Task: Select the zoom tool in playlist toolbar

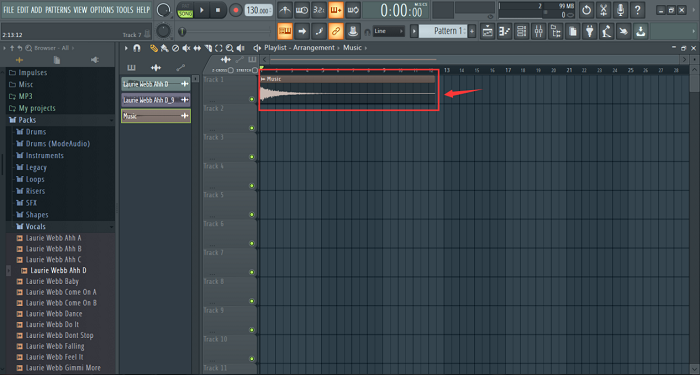Action: (229, 48)
